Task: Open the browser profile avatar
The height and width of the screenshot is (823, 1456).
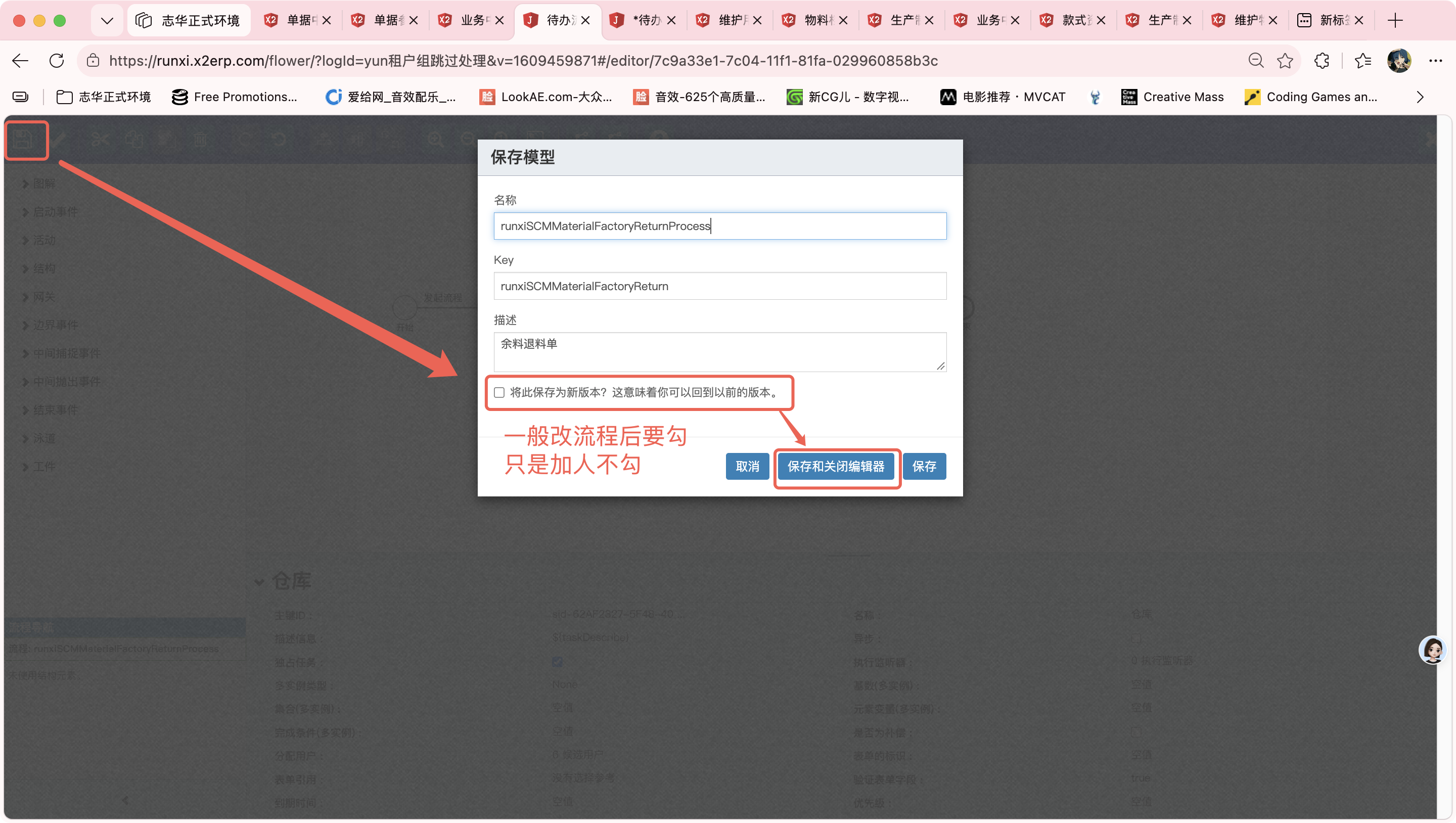Action: click(1399, 61)
